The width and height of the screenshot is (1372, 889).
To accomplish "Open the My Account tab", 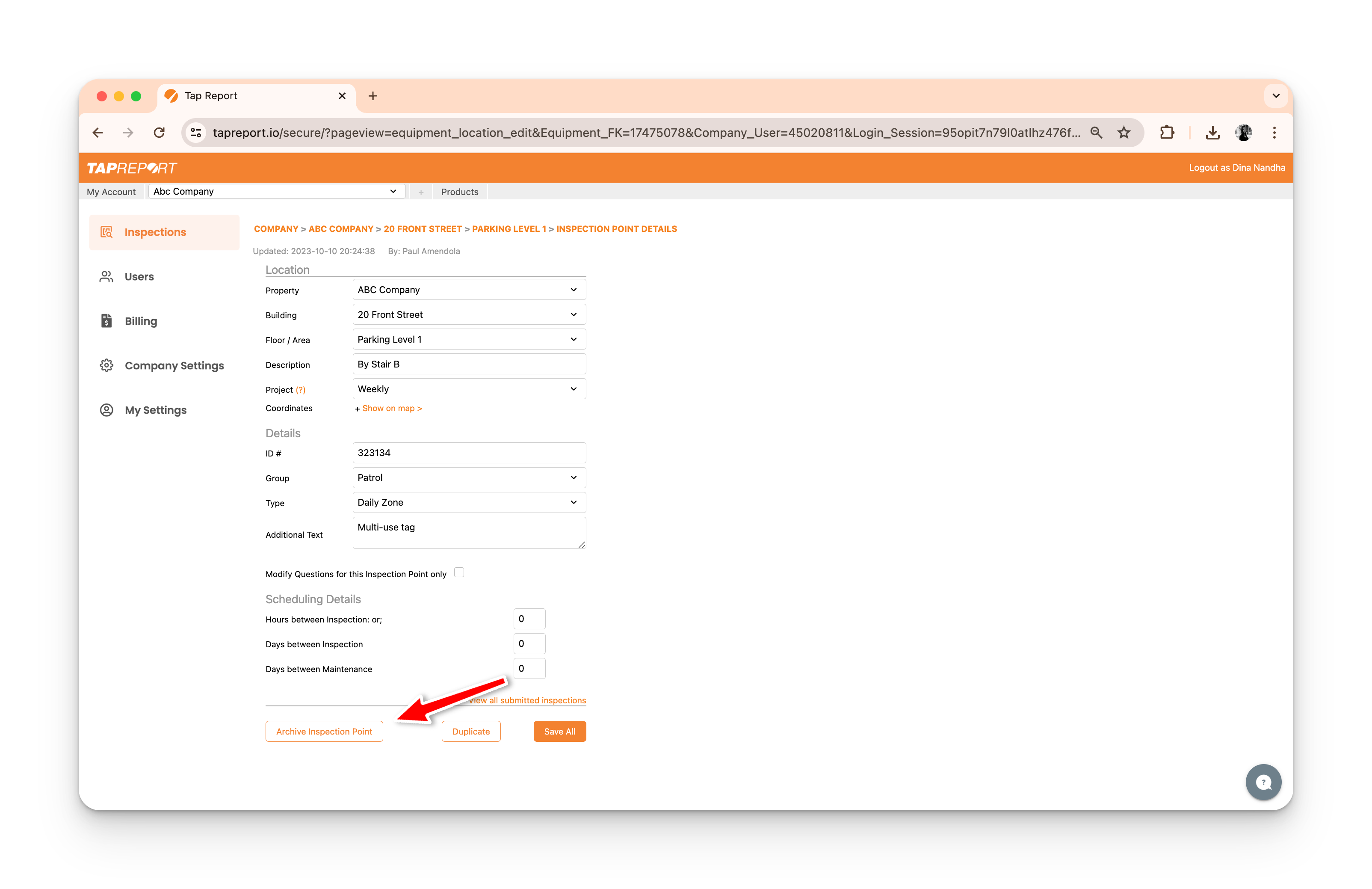I will click(x=111, y=192).
